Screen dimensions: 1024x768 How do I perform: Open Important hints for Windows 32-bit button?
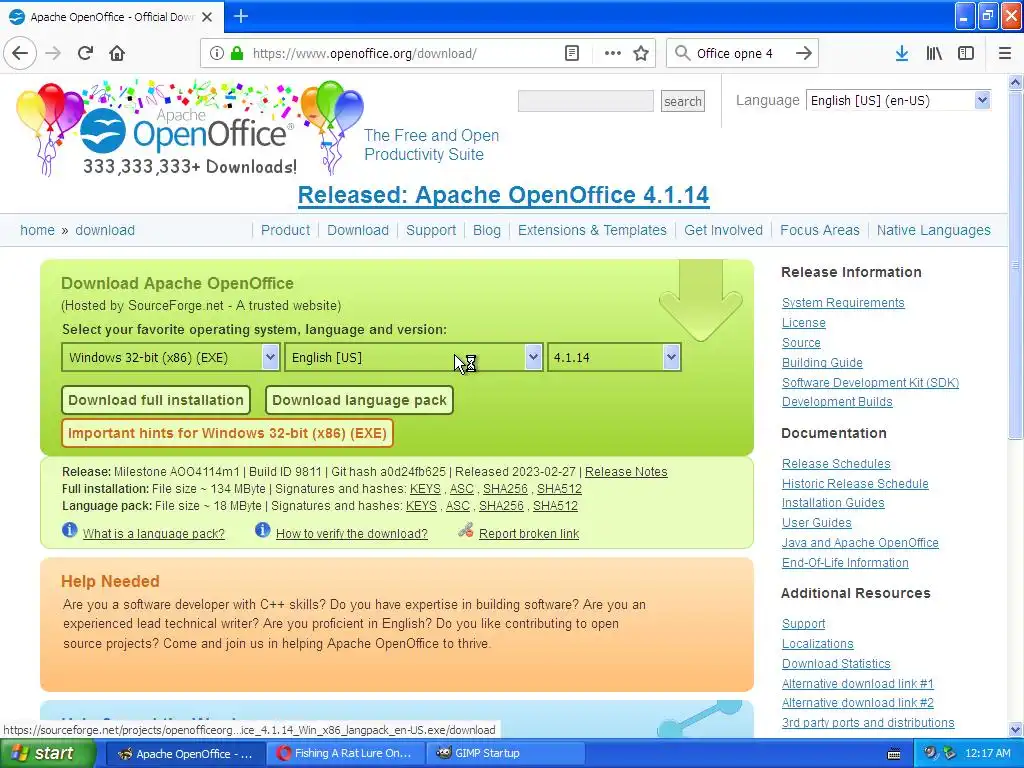pyautogui.click(x=227, y=433)
